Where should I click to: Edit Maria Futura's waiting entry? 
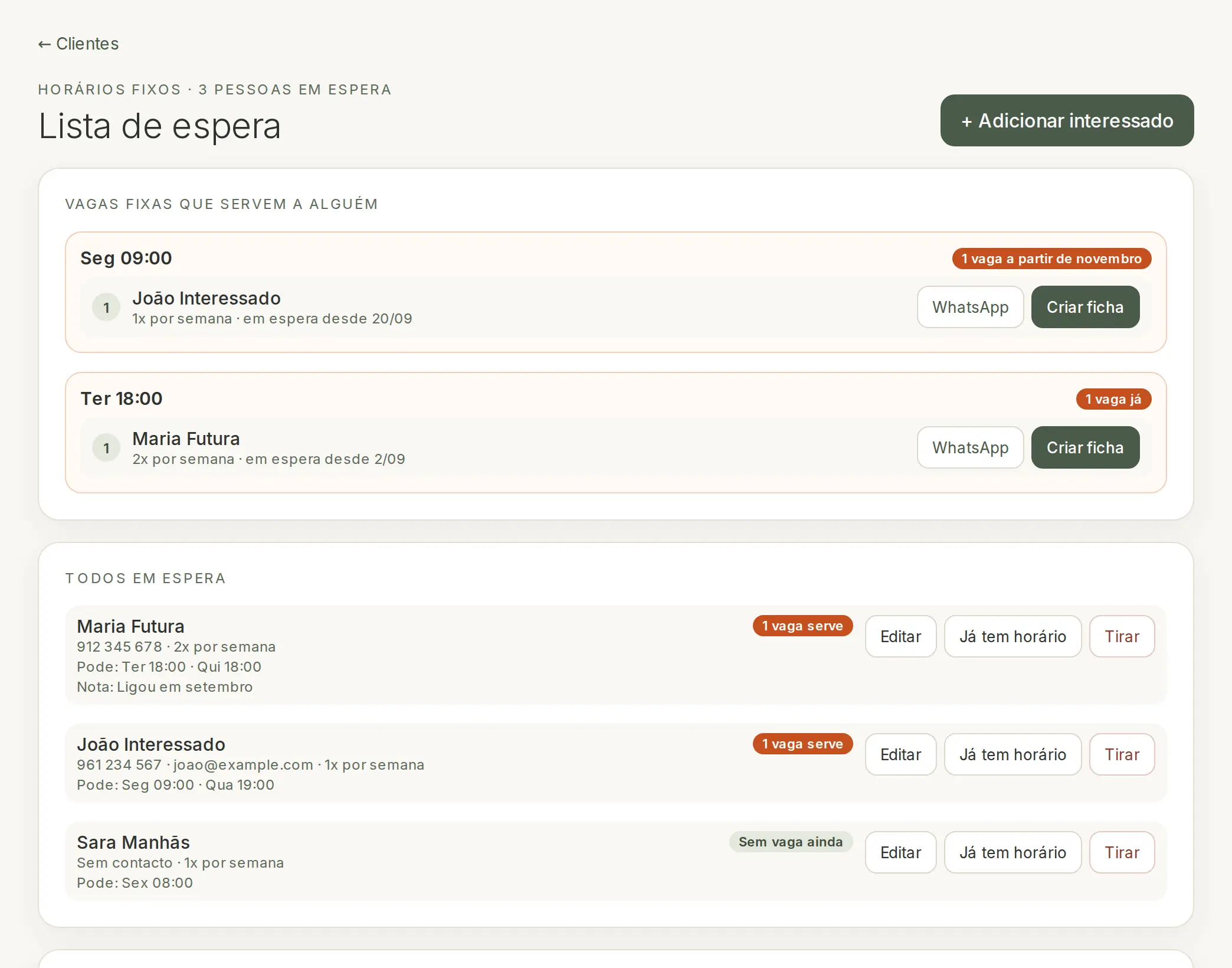[x=900, y=636]
